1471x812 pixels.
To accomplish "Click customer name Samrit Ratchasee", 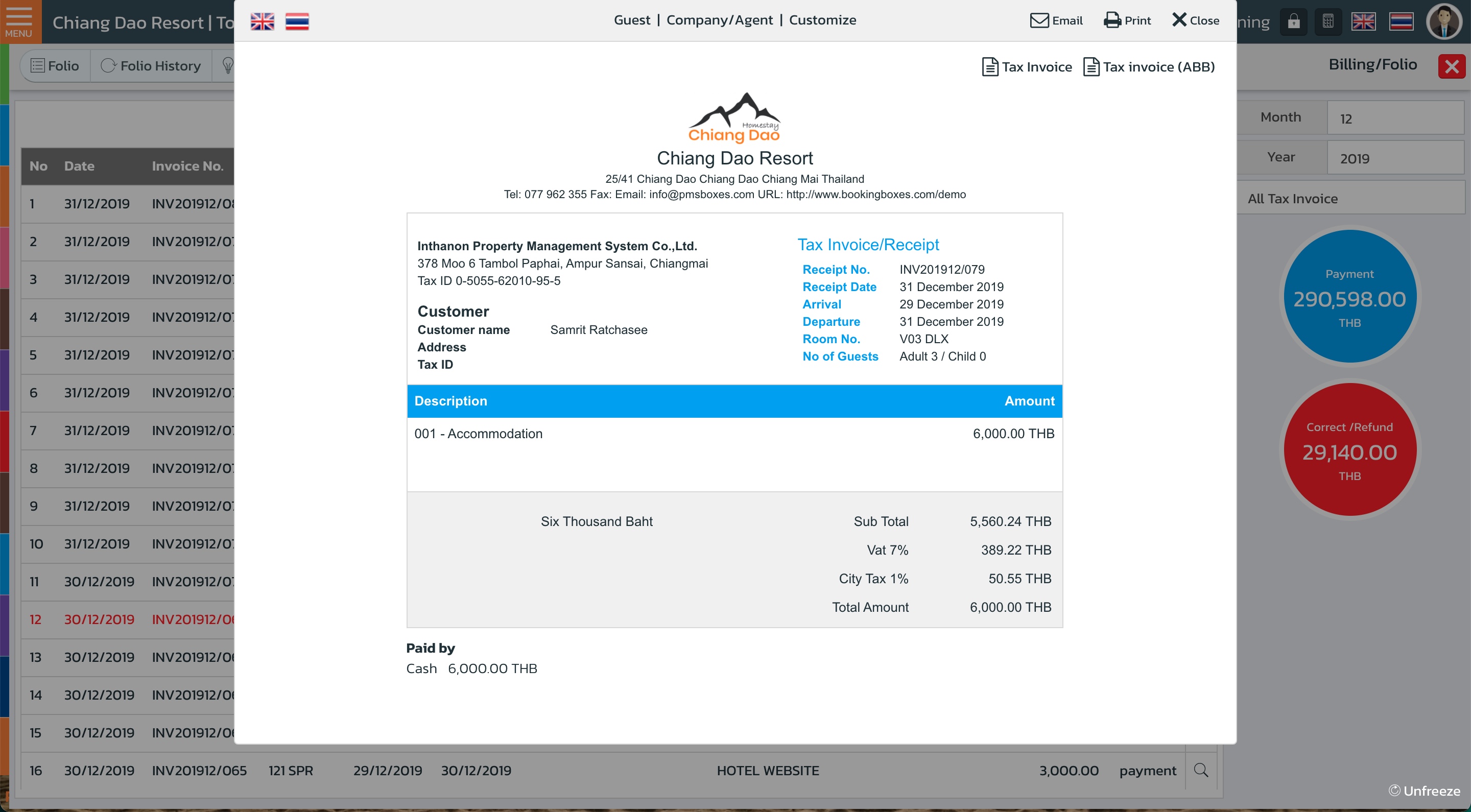I will click(599, 329).
